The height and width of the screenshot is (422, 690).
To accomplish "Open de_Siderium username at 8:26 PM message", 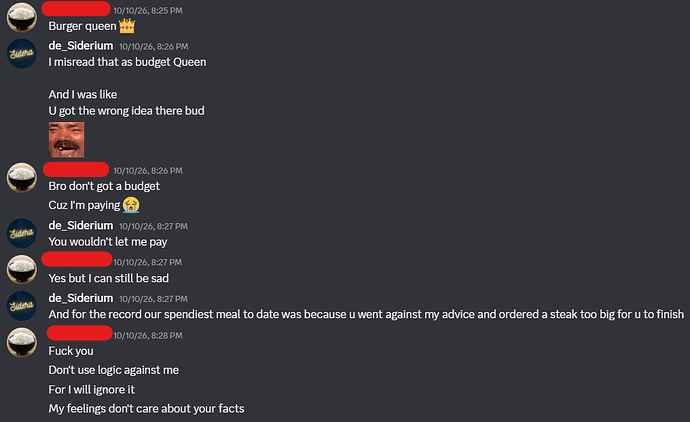I will pyautogui.click(x=81, y=46).
